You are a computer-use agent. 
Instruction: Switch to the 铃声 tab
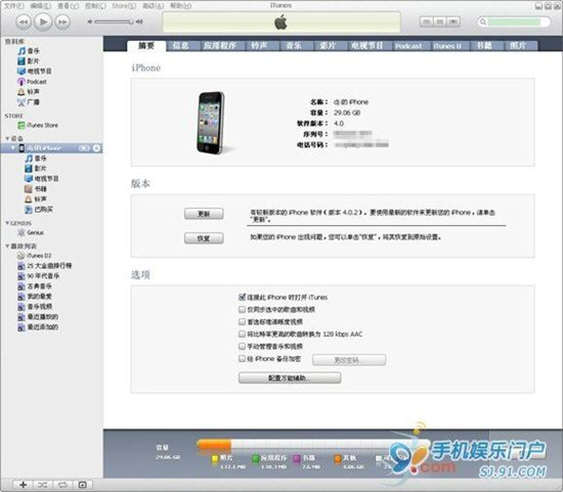(259, 46)
